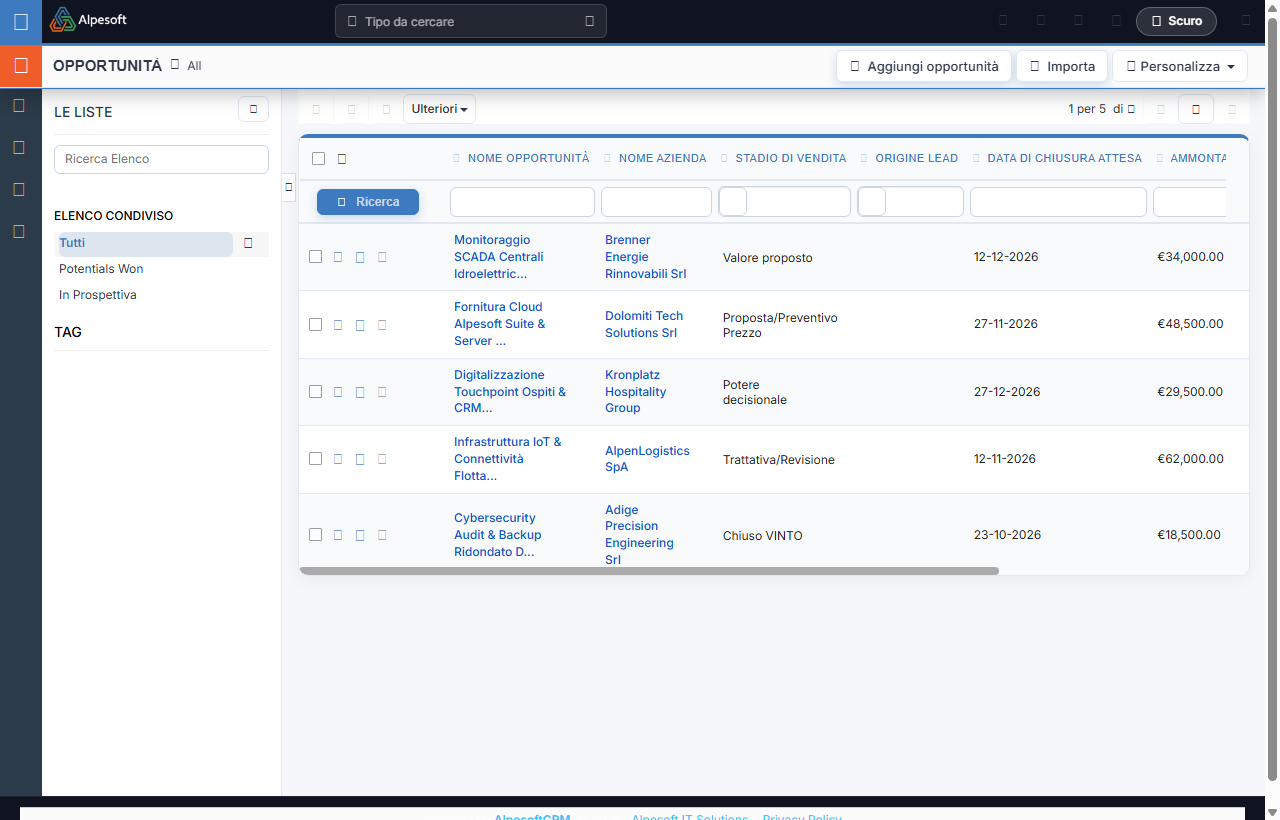Select checkbox for Cybersecurity Audit row
1280x820 pixels.
coord(316,535)
